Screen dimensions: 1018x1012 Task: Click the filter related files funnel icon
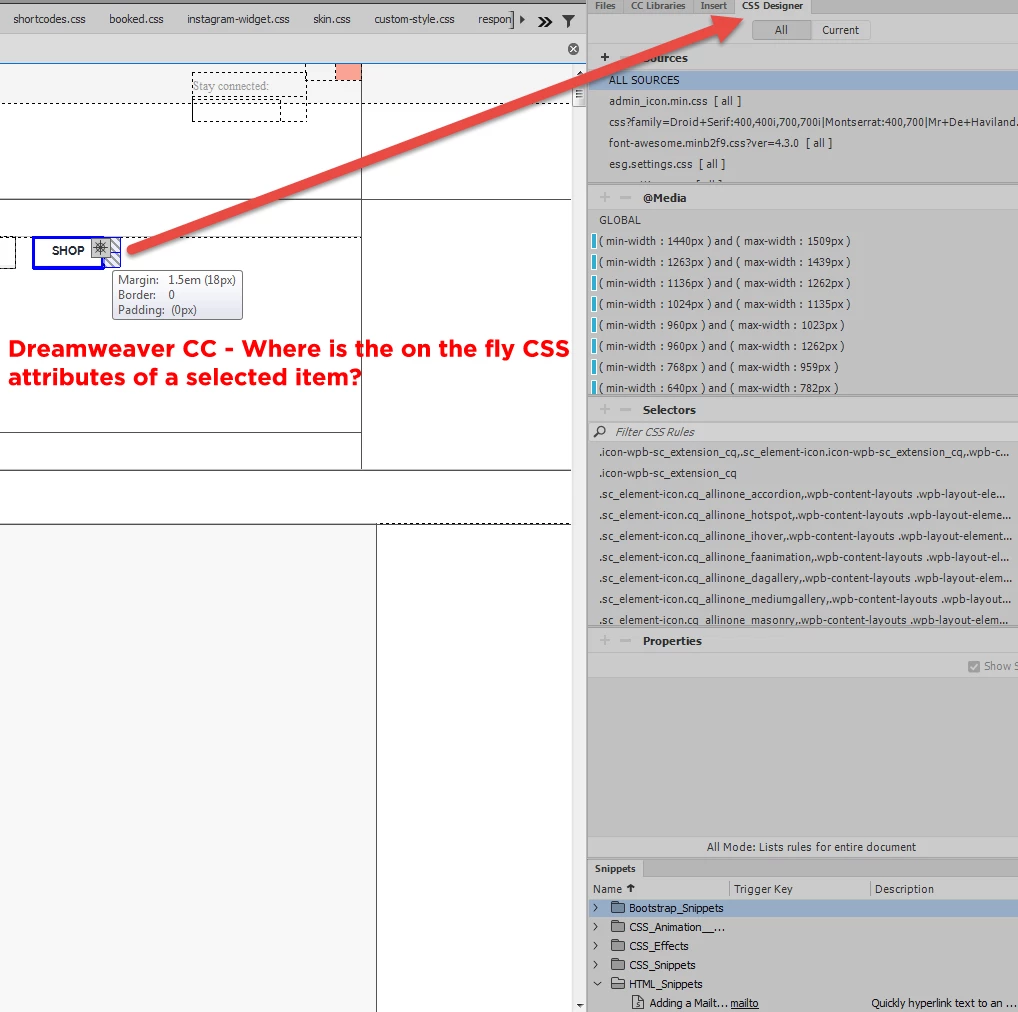tap(569, 21)
